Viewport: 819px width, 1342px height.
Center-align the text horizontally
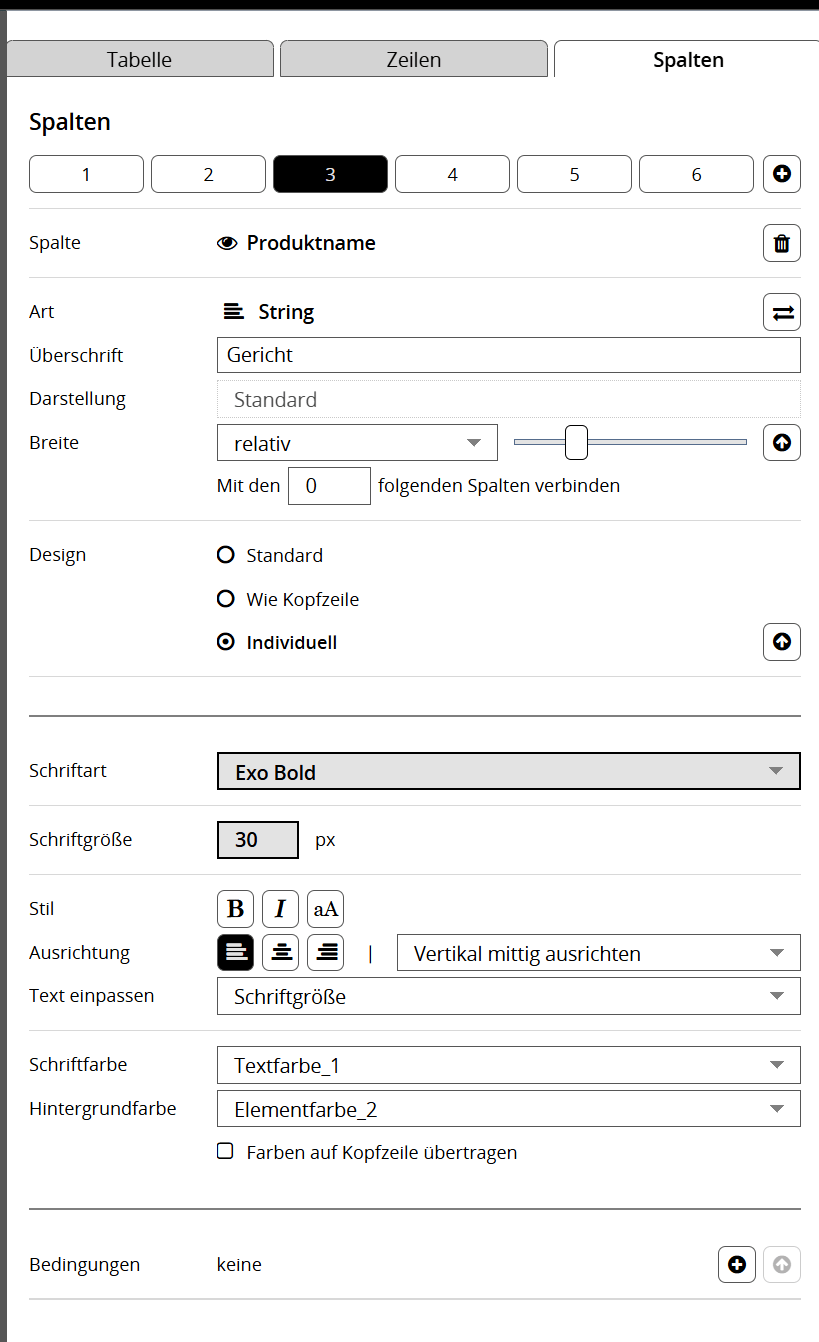[280, 953]
